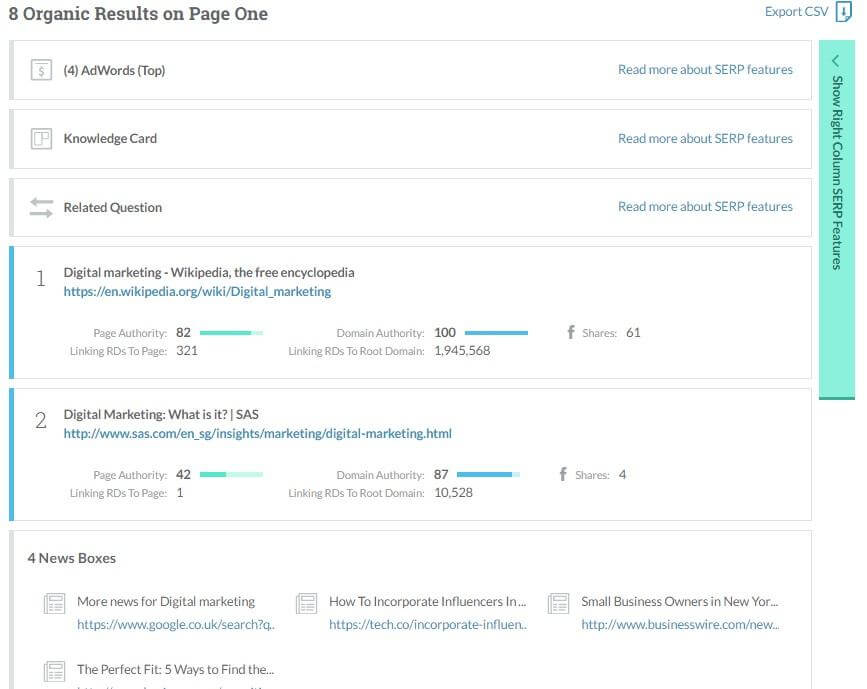Click news icon beside How To Incorporate Influencers
The height and width of the screenshot is (689, 867).
pos(306,603)
